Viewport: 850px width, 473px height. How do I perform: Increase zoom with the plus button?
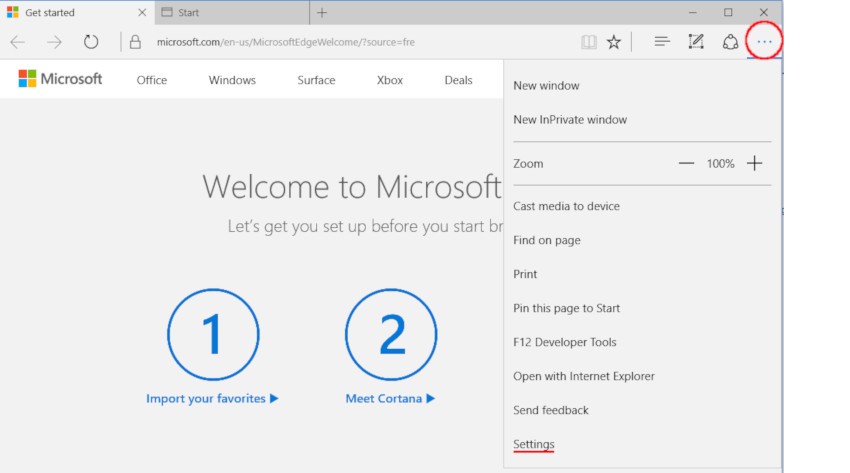coord(754,163)
